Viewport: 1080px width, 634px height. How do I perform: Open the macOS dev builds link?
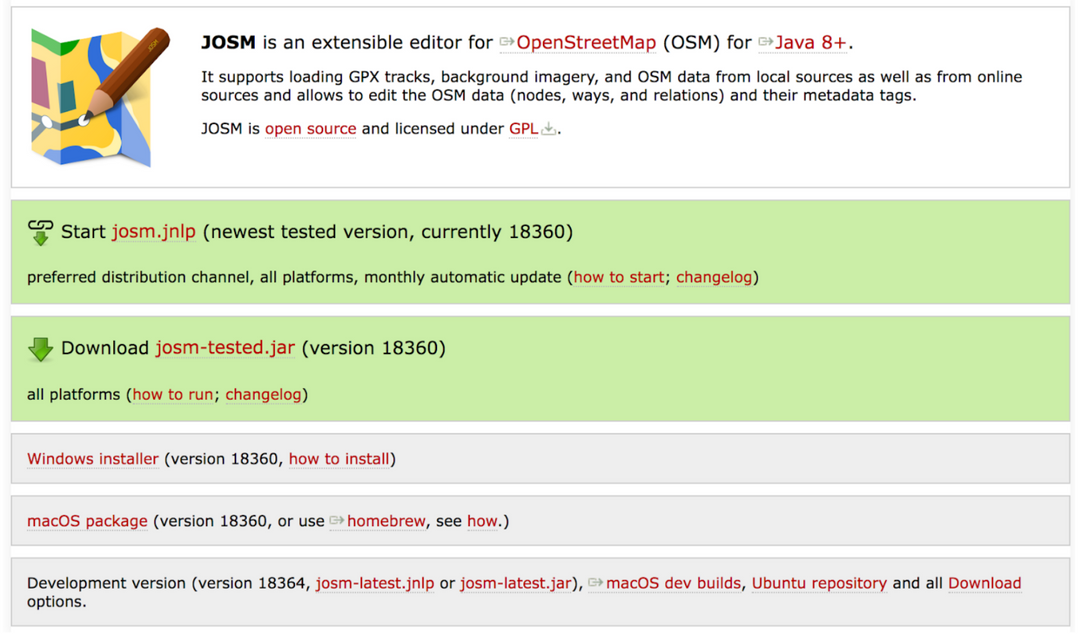674,583
